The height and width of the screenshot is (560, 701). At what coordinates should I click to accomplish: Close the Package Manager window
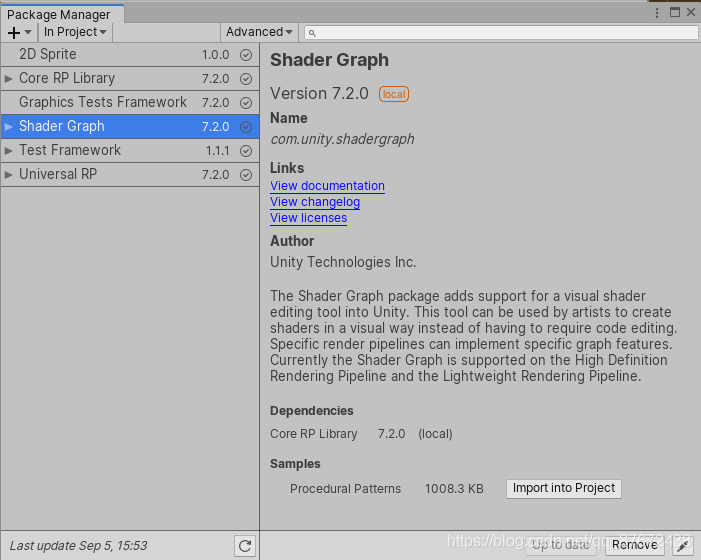(691, 13)
